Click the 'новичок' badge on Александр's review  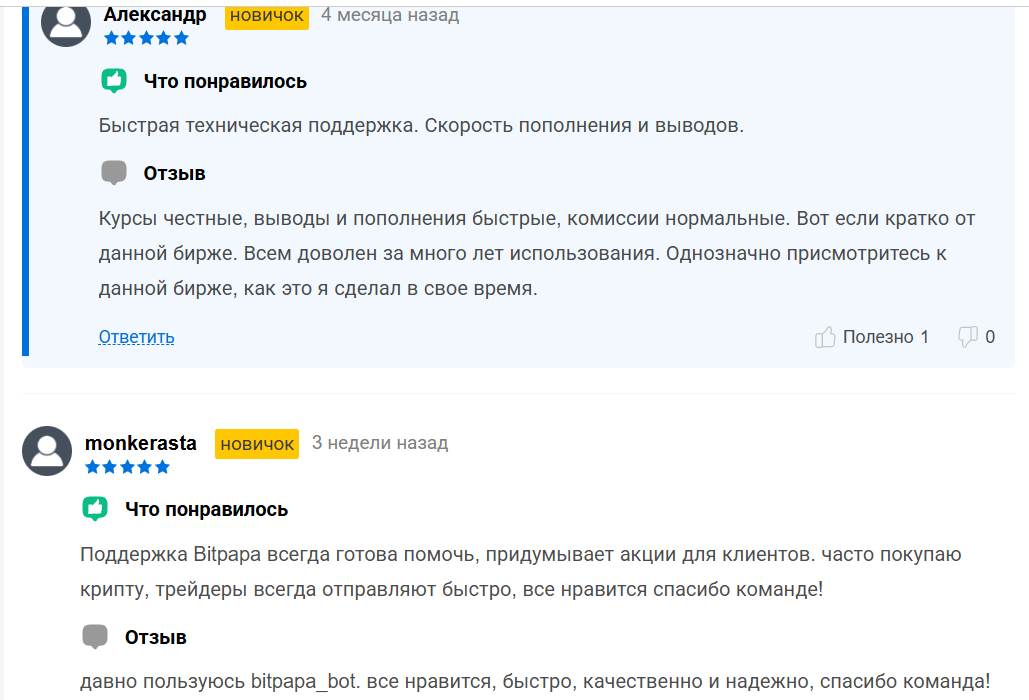(x=266, y=16)
